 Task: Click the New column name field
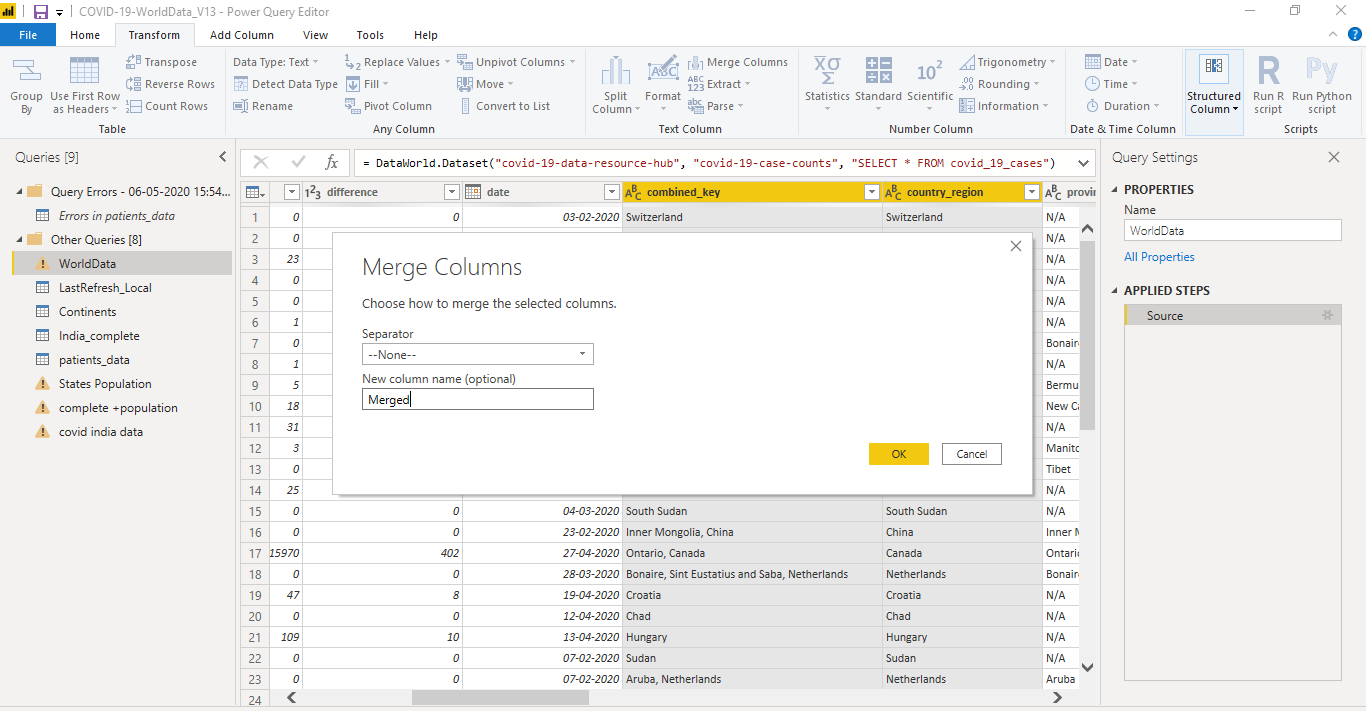coord(478,399)
